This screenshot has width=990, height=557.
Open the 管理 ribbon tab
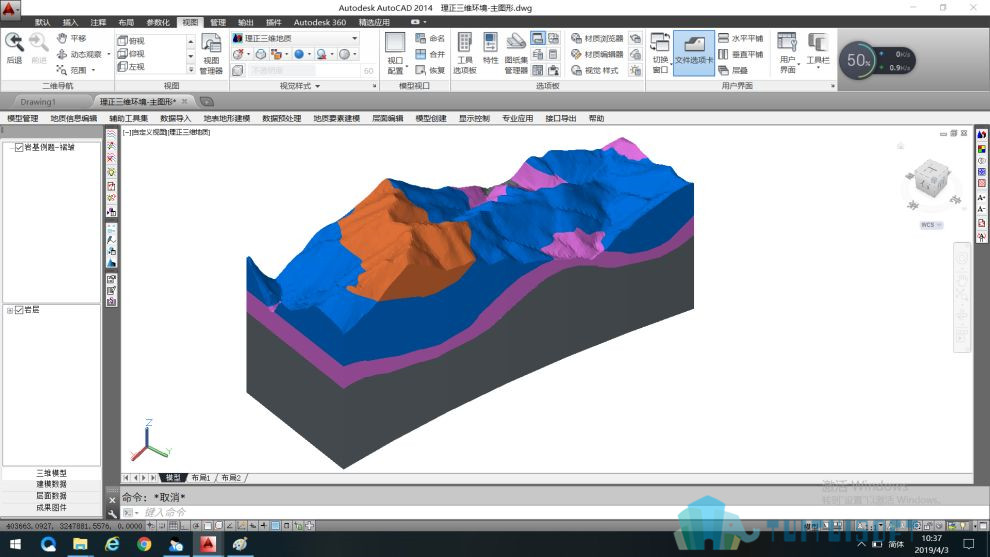pyautogui.click(x=218, y=22)
